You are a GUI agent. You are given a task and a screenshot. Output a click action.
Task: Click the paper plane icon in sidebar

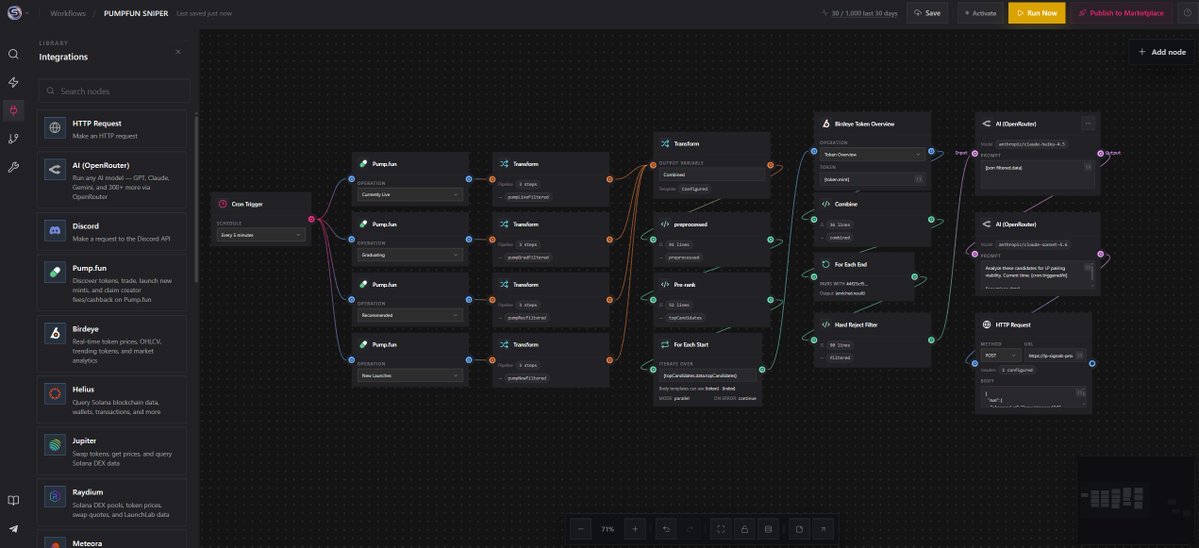click(x=13, y=529)
